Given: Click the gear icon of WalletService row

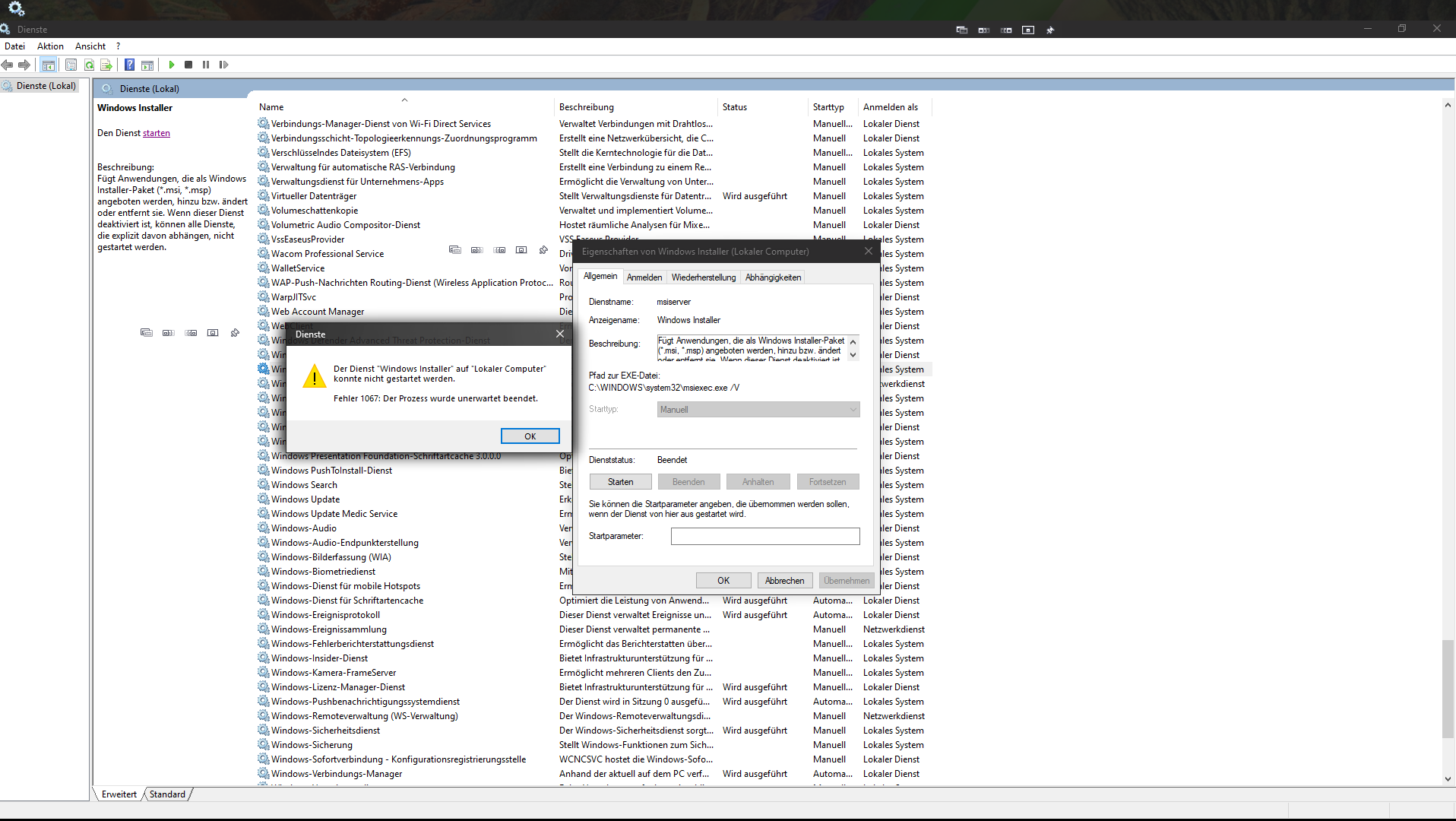Looking at the screenshot, I should tap(264, 268).
